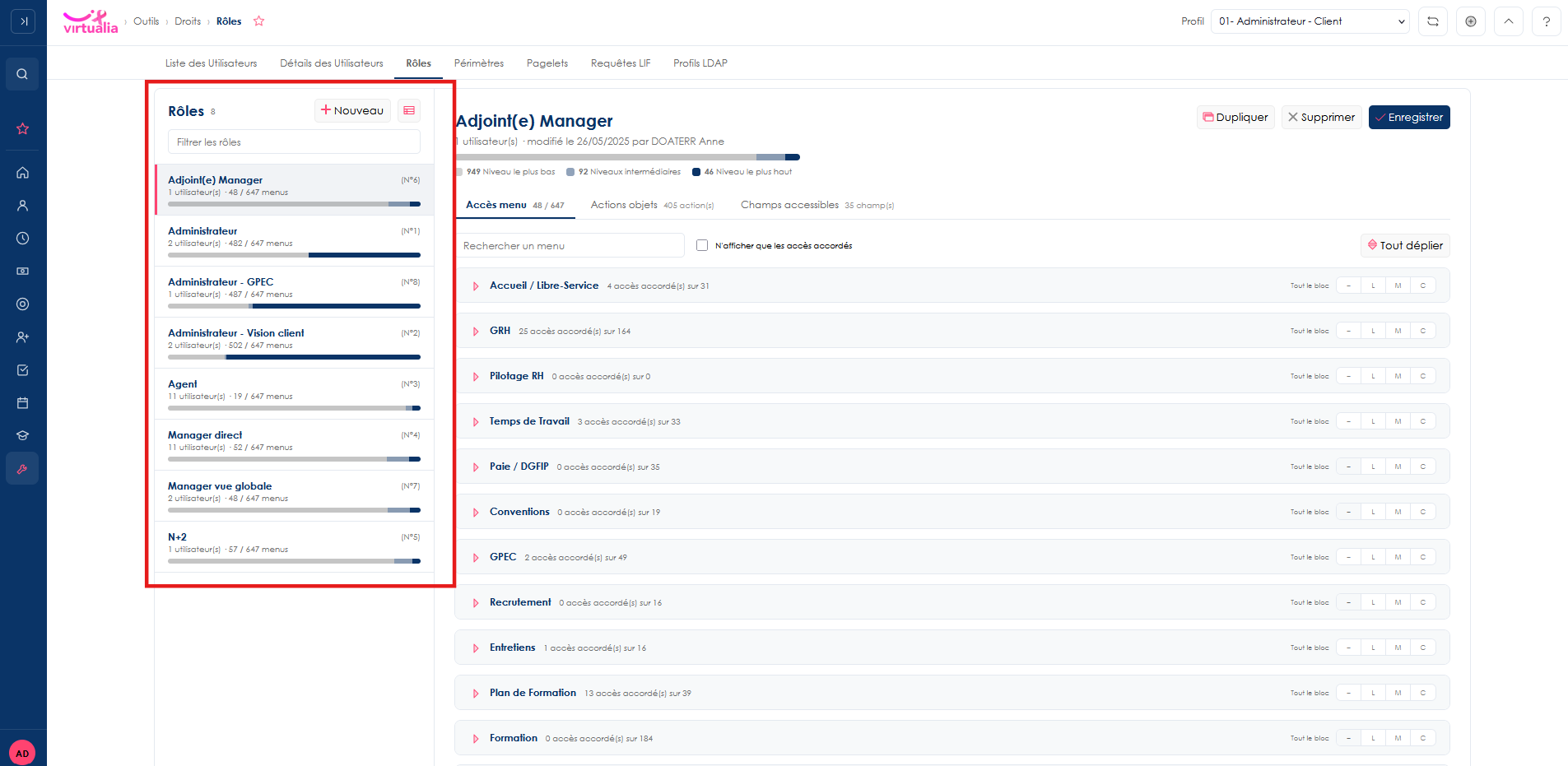Add Rôles page to favorites star
The width and height of the screenshot is (1568, 766).
(x=259, y=21)
